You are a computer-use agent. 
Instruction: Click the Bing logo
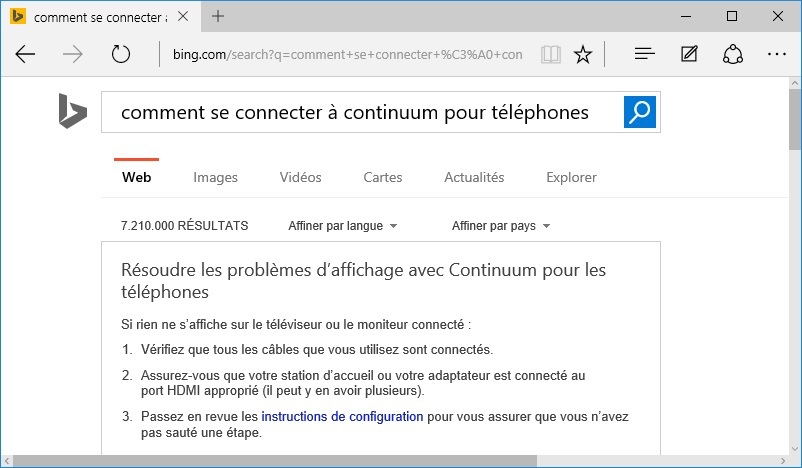pyautogui.click(x=73, y=111)
